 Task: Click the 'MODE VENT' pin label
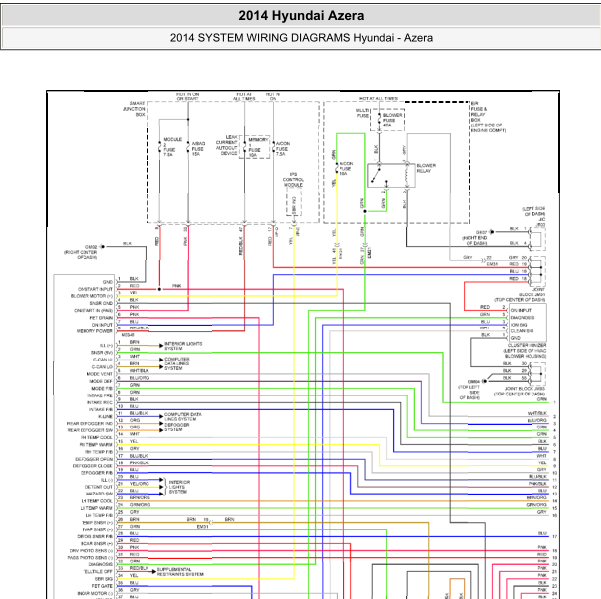[100, 374]
